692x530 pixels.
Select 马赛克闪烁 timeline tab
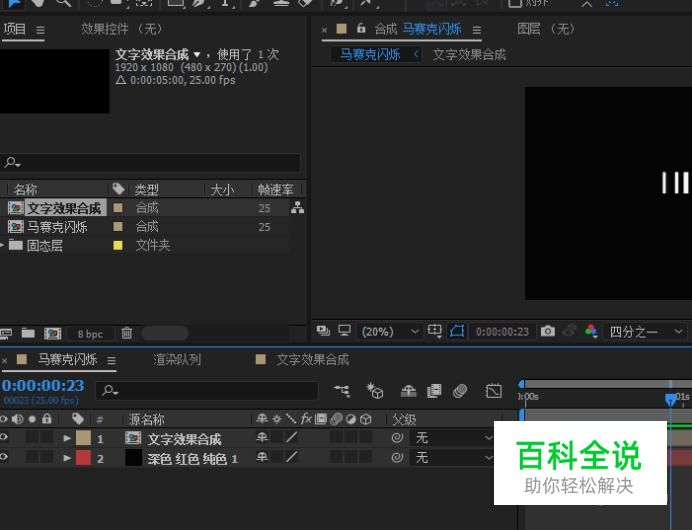[x=67, y=359]
